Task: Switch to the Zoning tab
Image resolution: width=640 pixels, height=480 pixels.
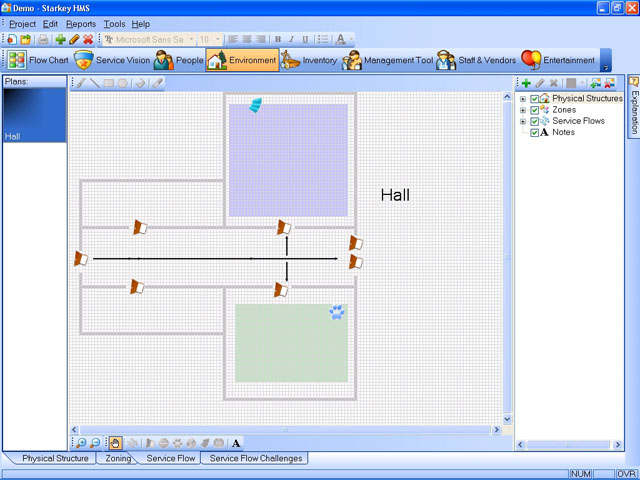Action: [118, 458]
